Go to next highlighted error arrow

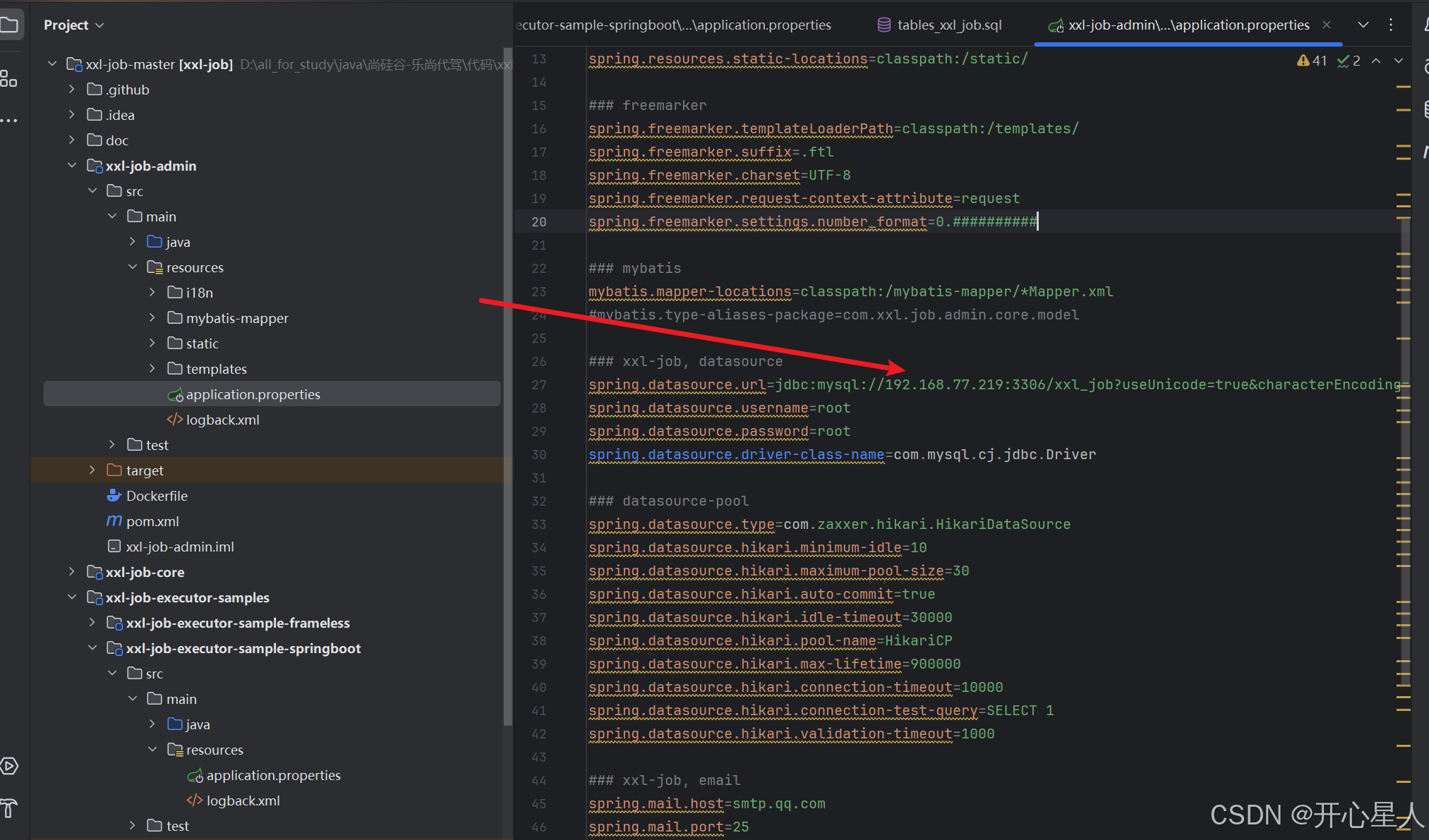coord(1399,61)
